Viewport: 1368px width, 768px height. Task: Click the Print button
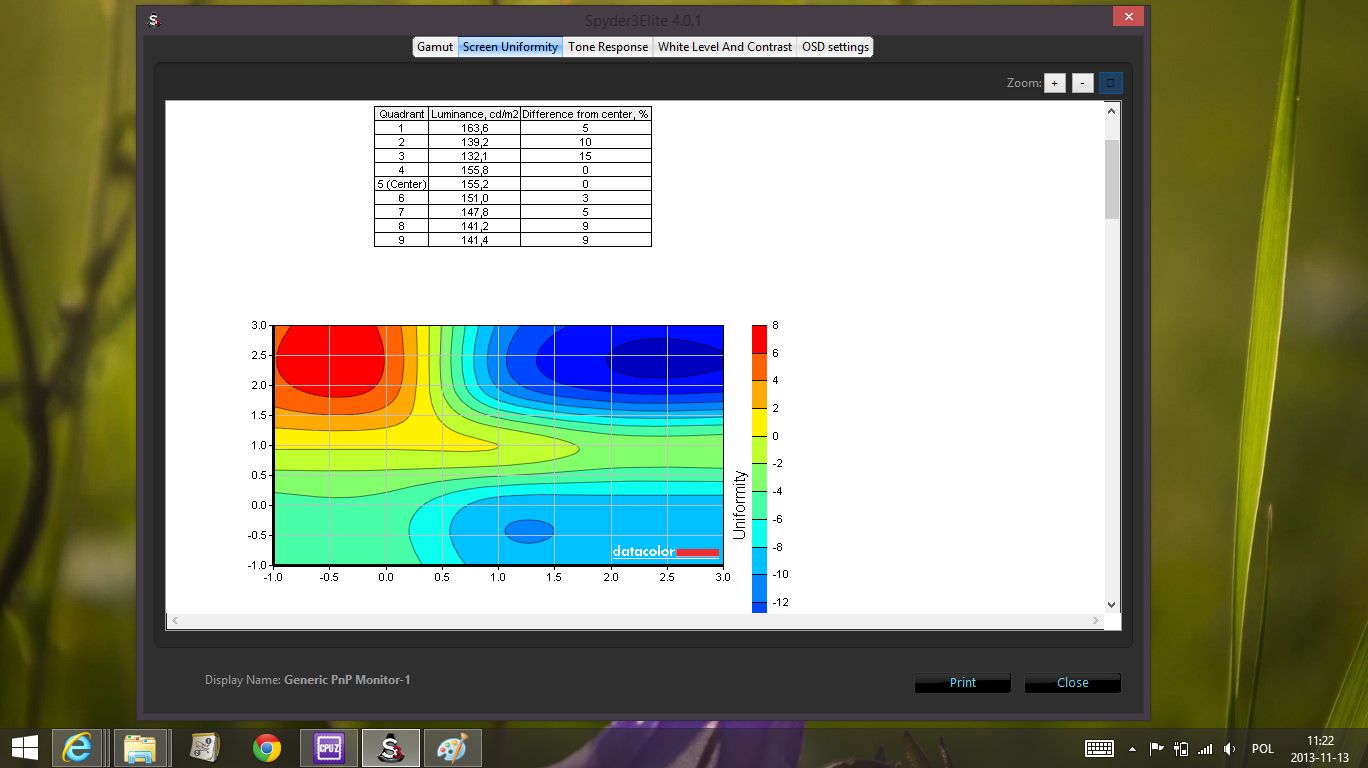pos(963,683)
